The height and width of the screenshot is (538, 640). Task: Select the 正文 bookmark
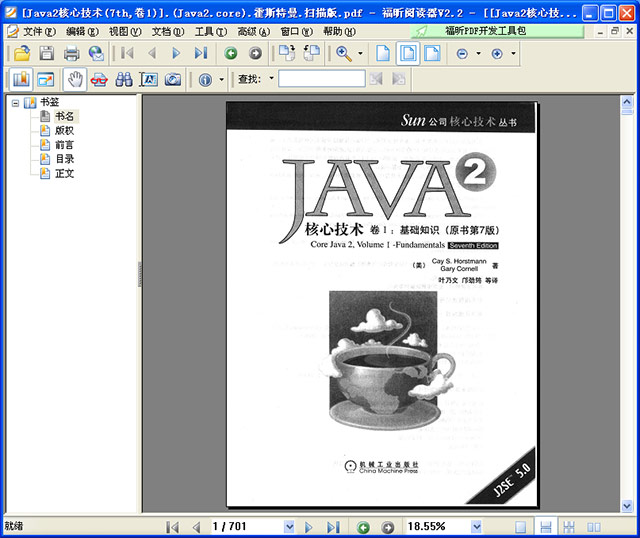pos(64,173)
